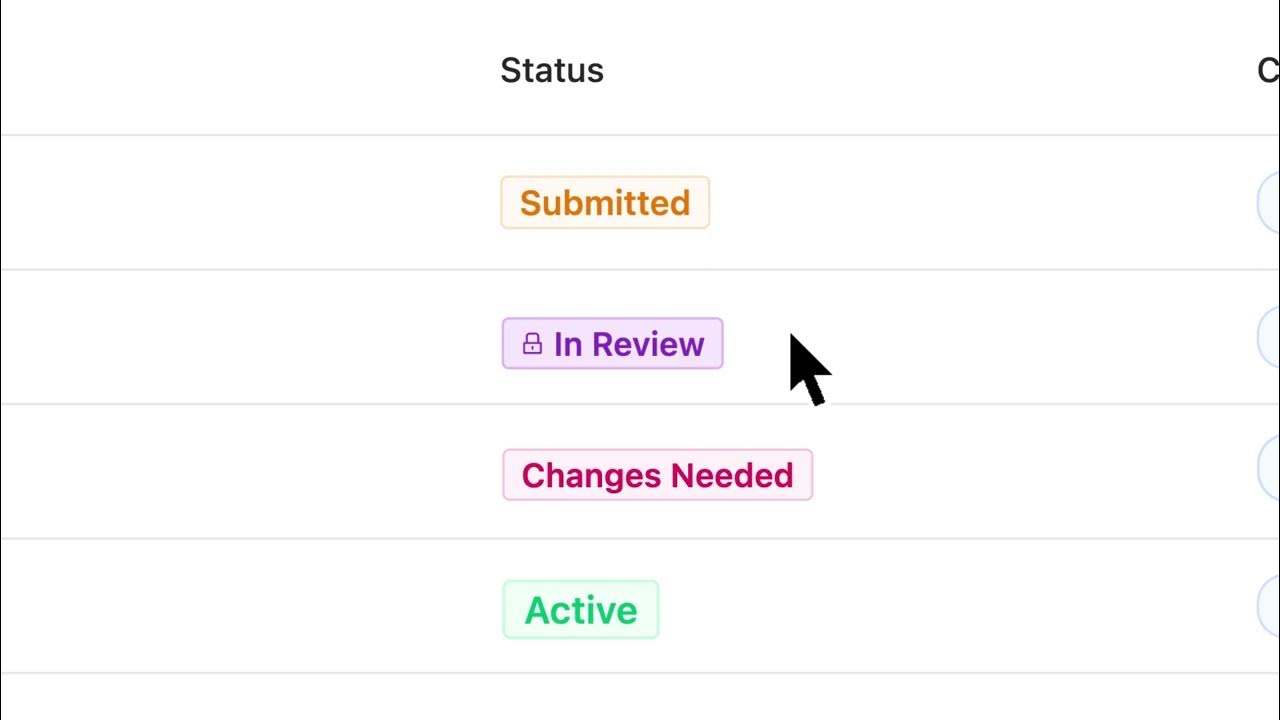
Task: Click the lock icon in In Review badge
Action: click(532, 344)
